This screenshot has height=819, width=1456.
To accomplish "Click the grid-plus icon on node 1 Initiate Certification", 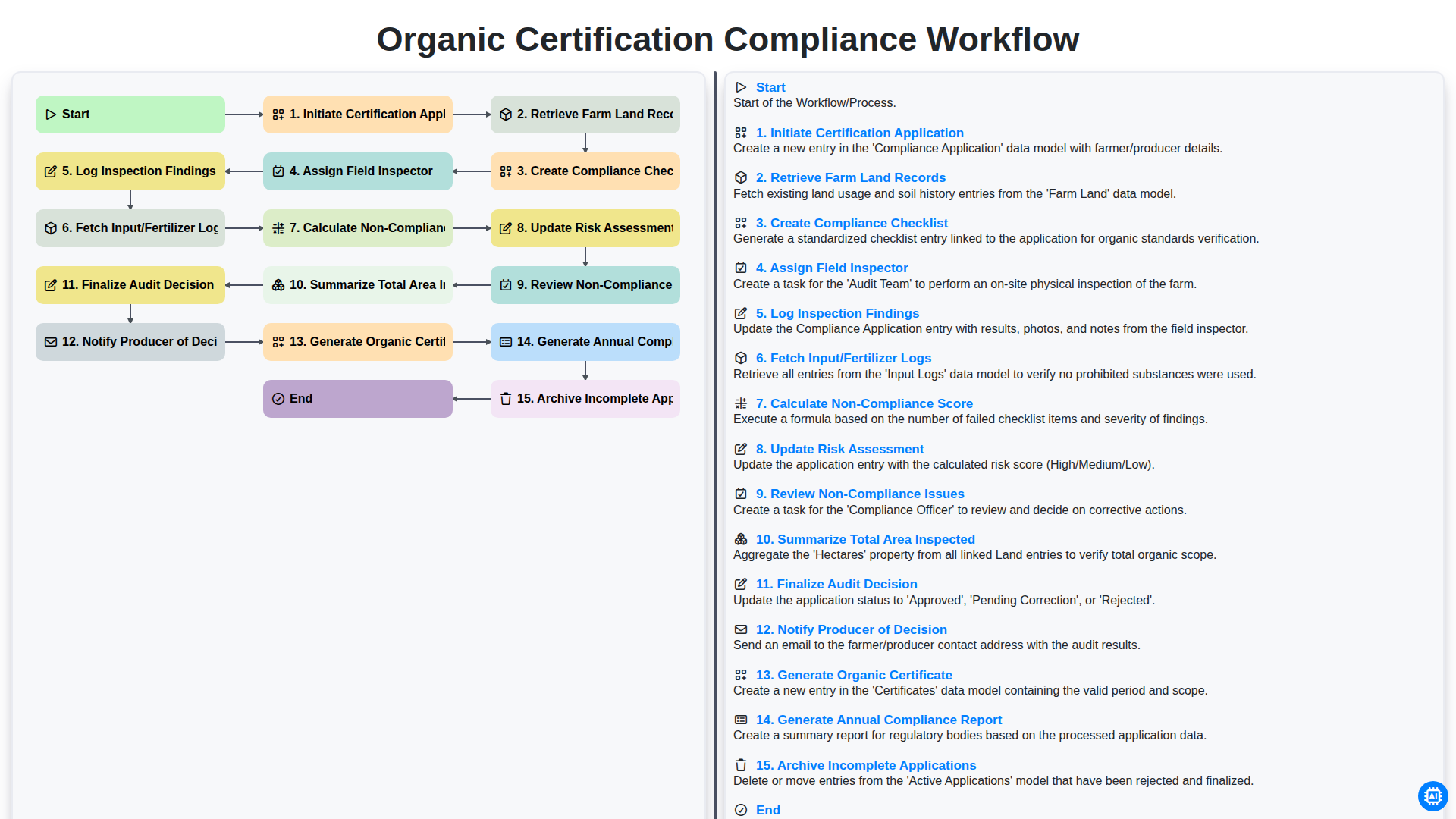I will tap(278, 115).
